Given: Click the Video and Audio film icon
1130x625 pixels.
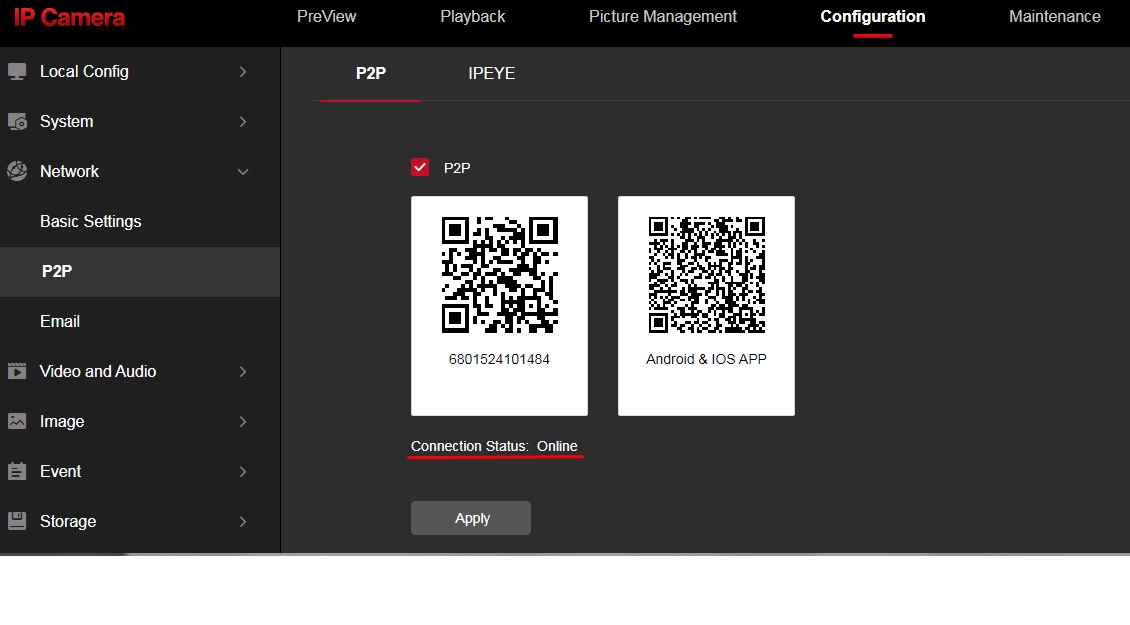Looking at the screenshot, I should point(17,371).
